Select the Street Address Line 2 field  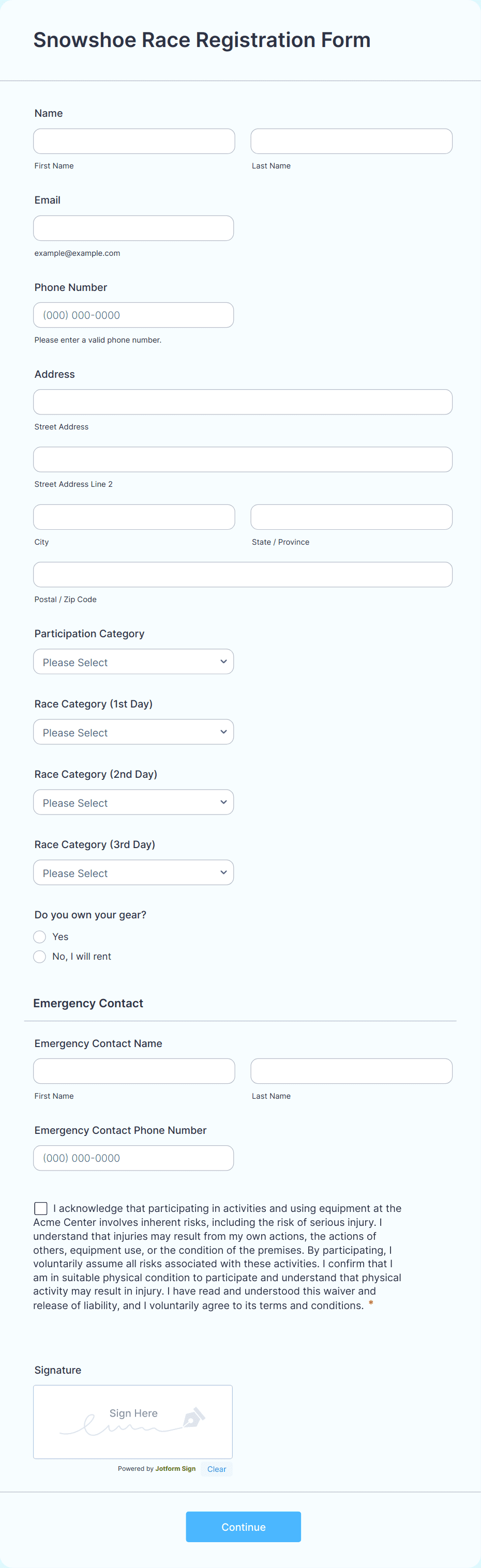pyautogui.click(x=243, y=459)
